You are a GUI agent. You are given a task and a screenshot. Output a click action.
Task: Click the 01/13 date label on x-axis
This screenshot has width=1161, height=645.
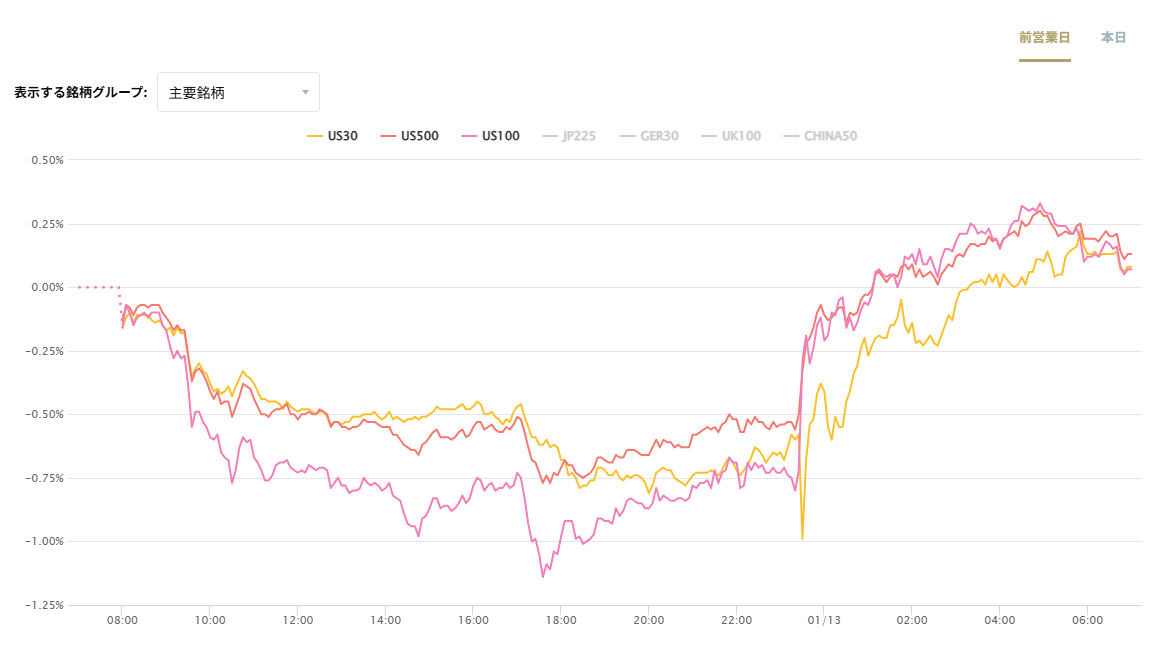point(823,621)
